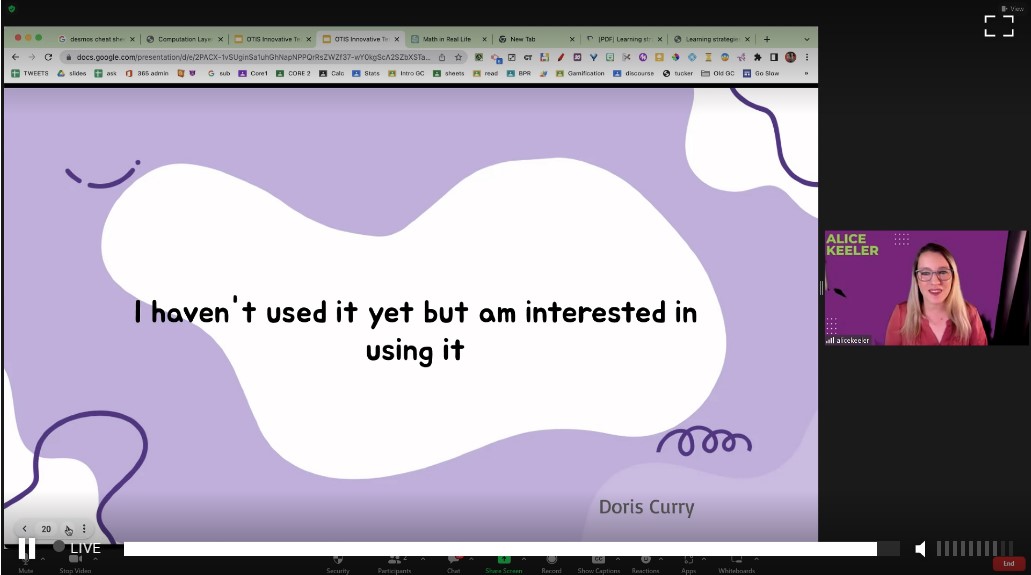1031x575 pixels.
Task: Reload the page
Action: [48, 57]
